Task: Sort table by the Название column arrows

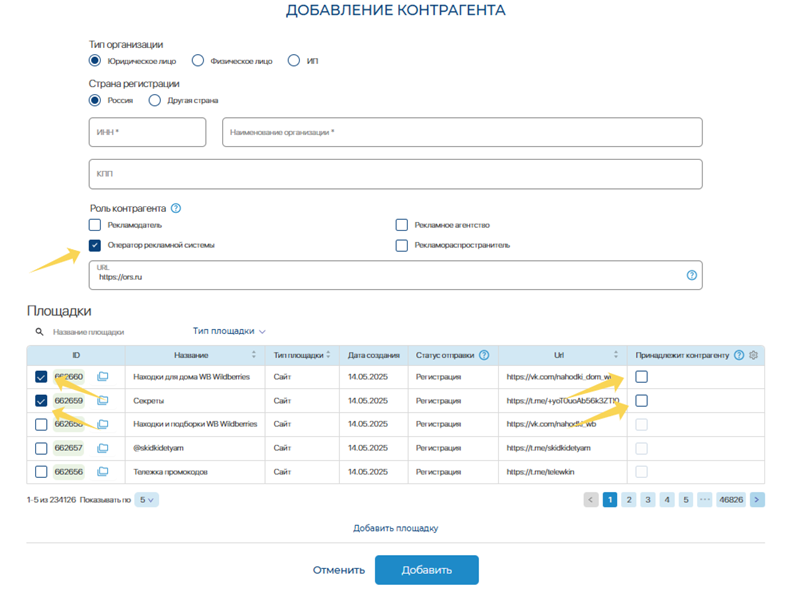Action: click(x=253, y=355)
